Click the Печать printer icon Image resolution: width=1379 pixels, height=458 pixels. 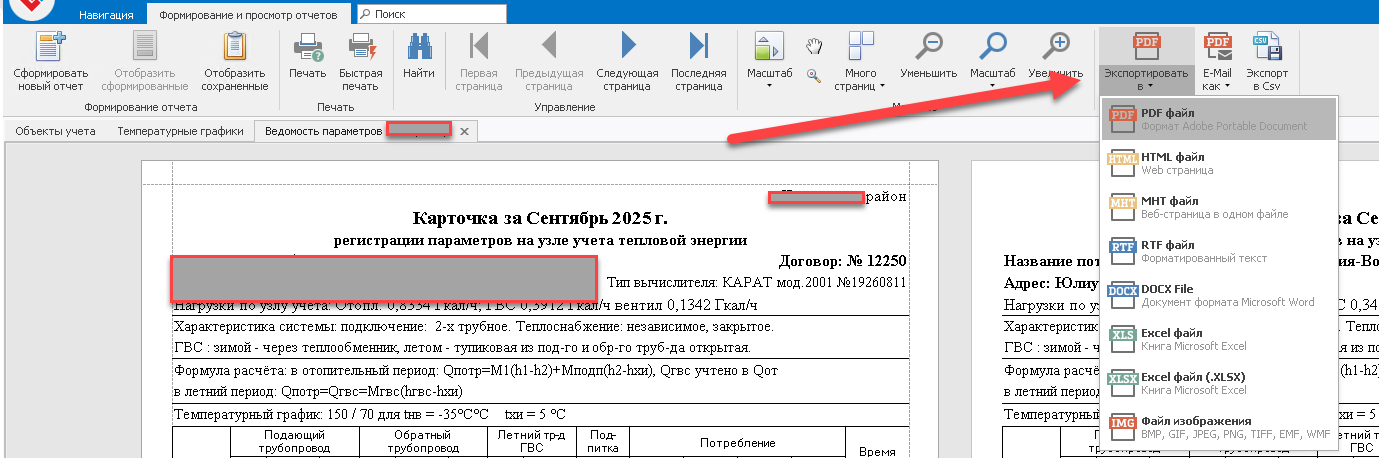307,48
